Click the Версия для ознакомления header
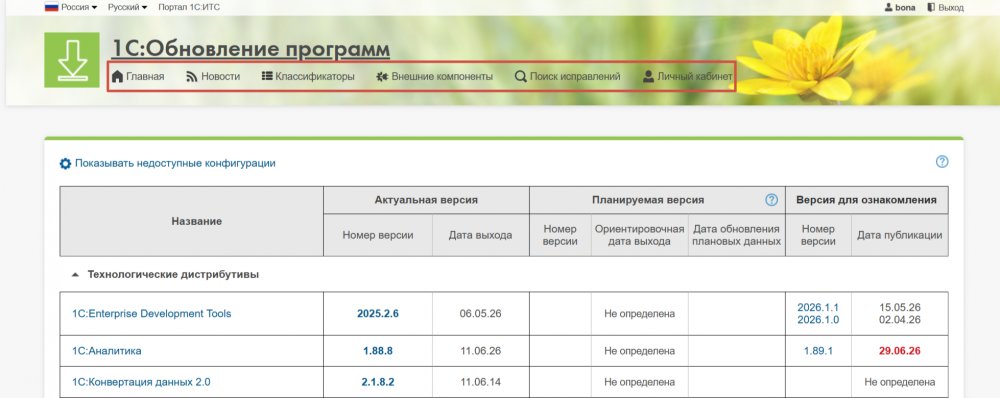Viewport: 1000px width, 398px height. click(x=866, y=200)
